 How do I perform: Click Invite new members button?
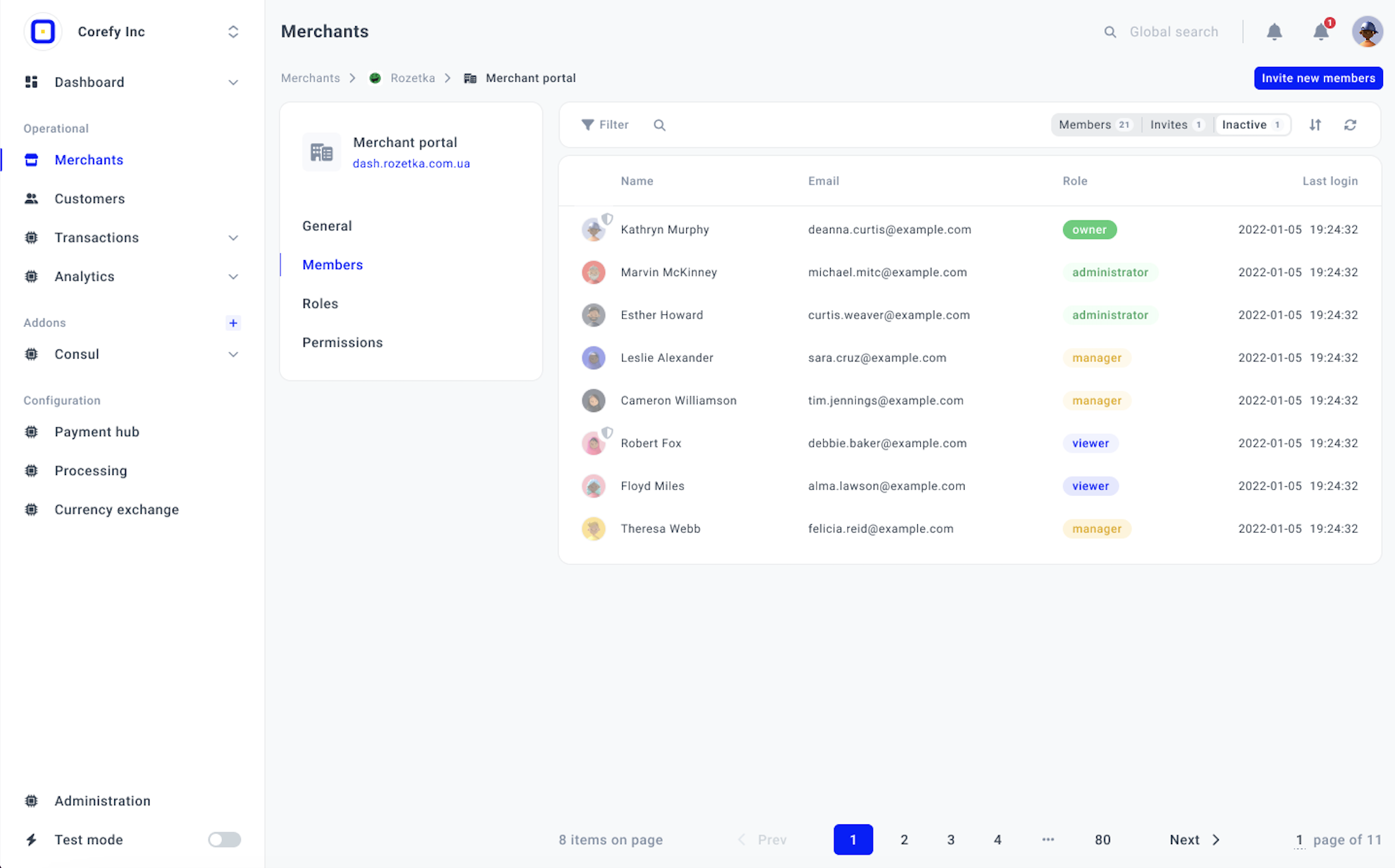tap(1317, 78)
